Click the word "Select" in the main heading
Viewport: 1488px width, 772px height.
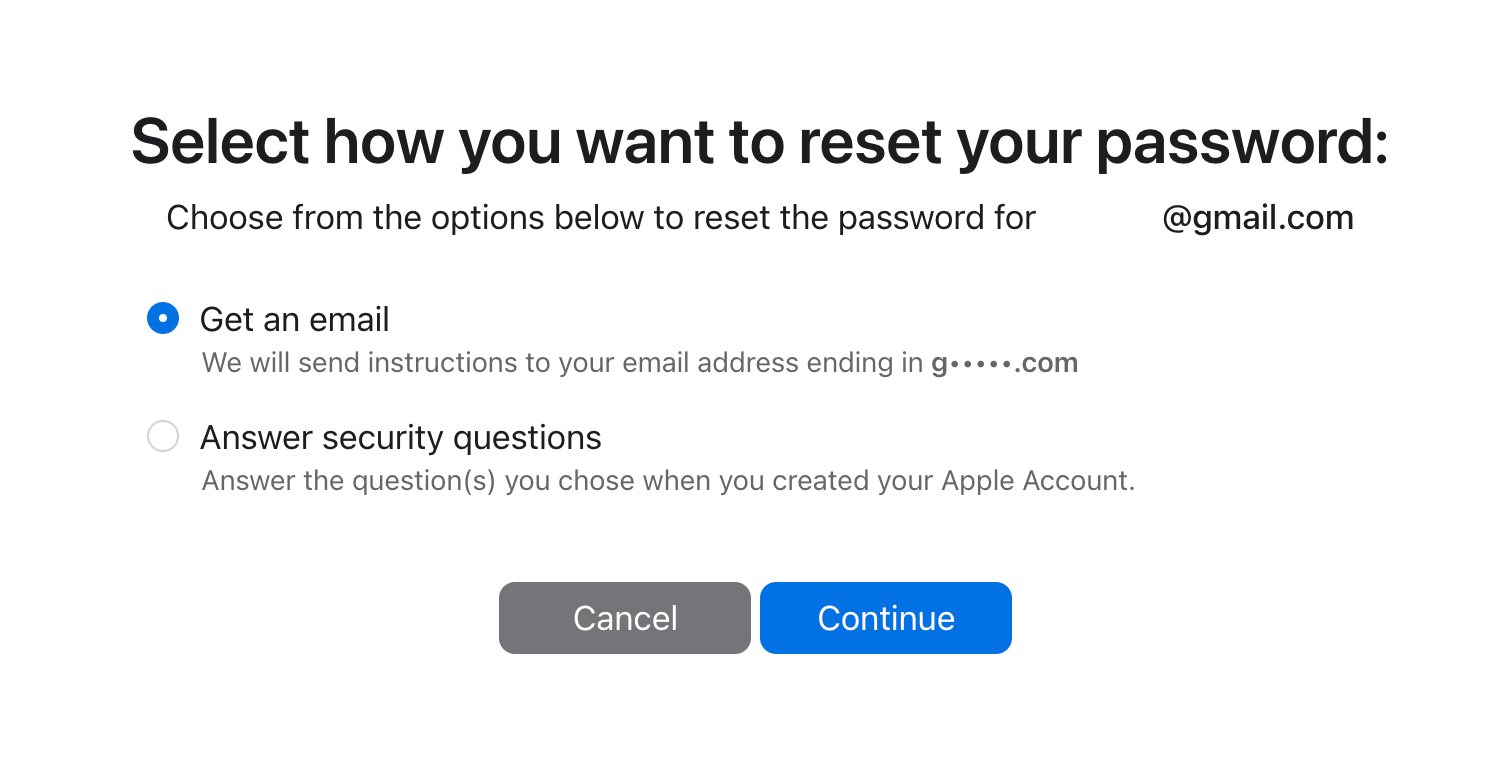[x=220, y=141]
